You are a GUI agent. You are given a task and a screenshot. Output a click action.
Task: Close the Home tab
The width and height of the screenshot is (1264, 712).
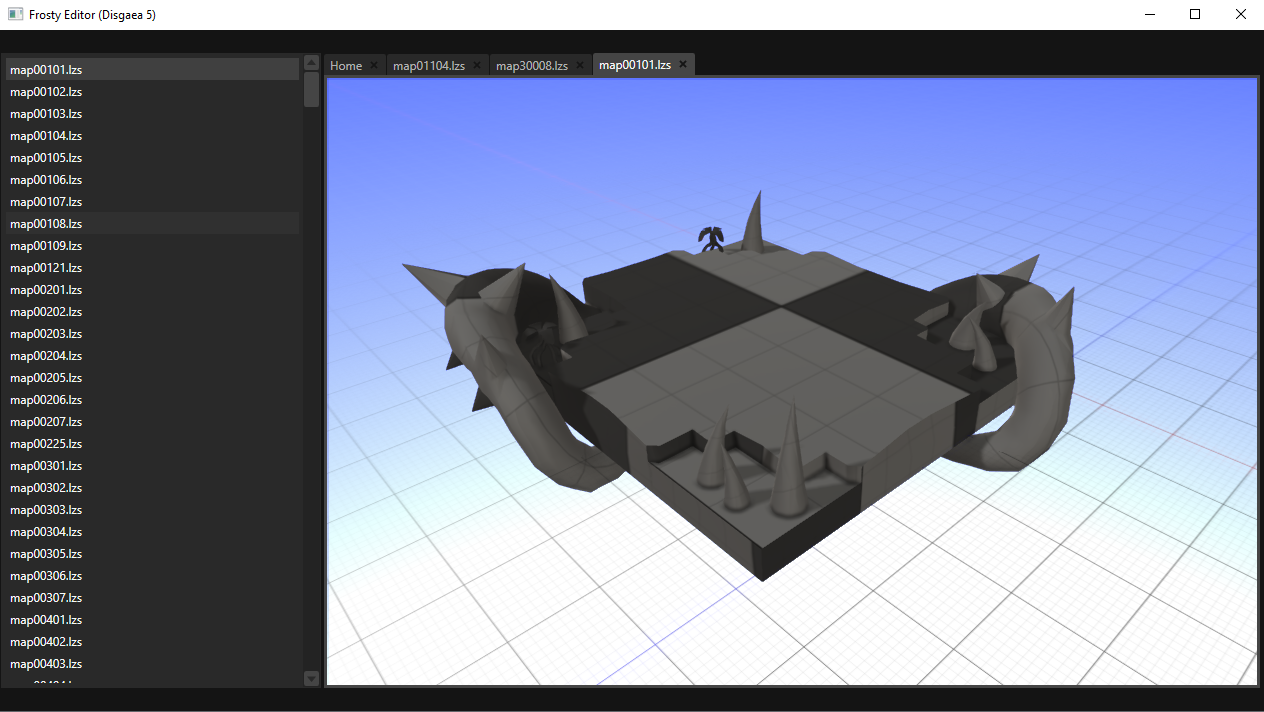[x=374, y=65]
